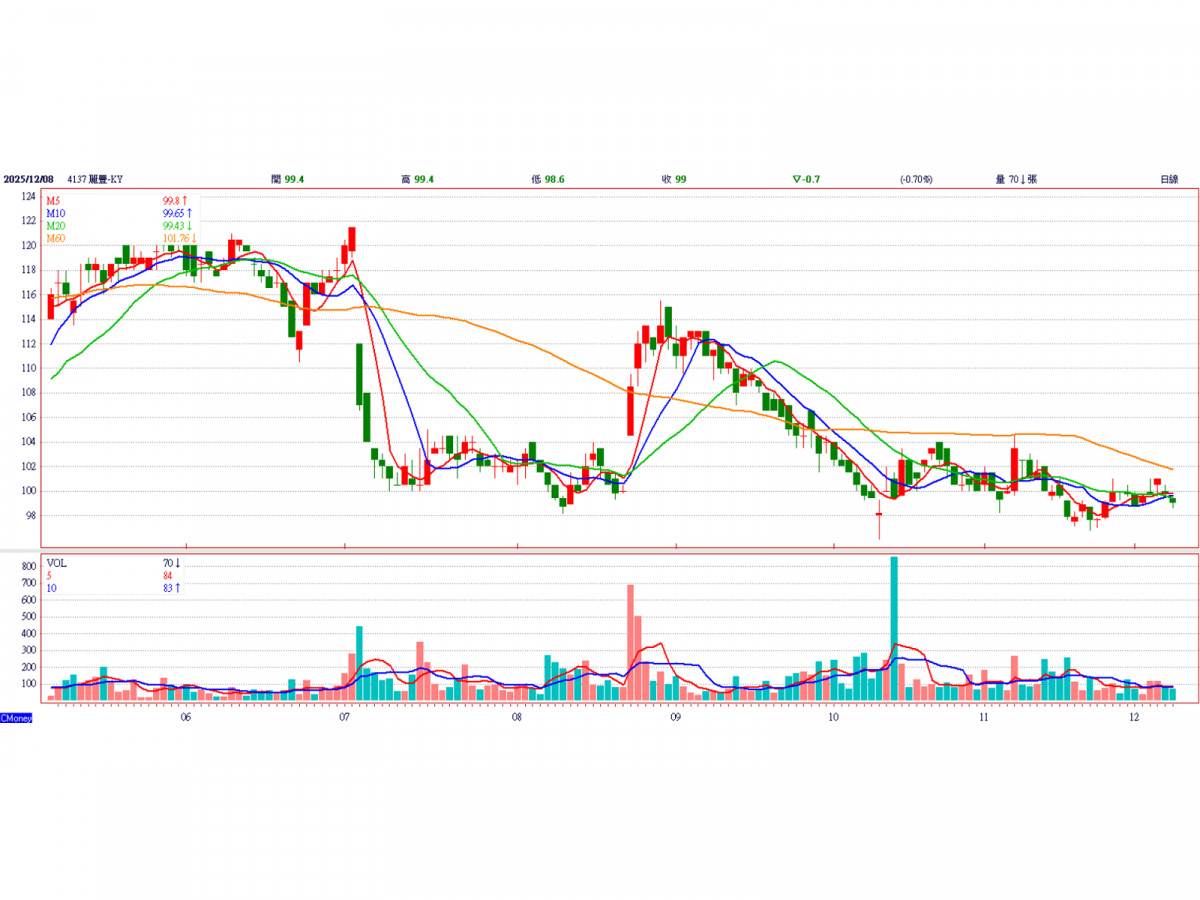Click the 2025/12/08 date in header
1200x900 pixels.
pos(26,179)
